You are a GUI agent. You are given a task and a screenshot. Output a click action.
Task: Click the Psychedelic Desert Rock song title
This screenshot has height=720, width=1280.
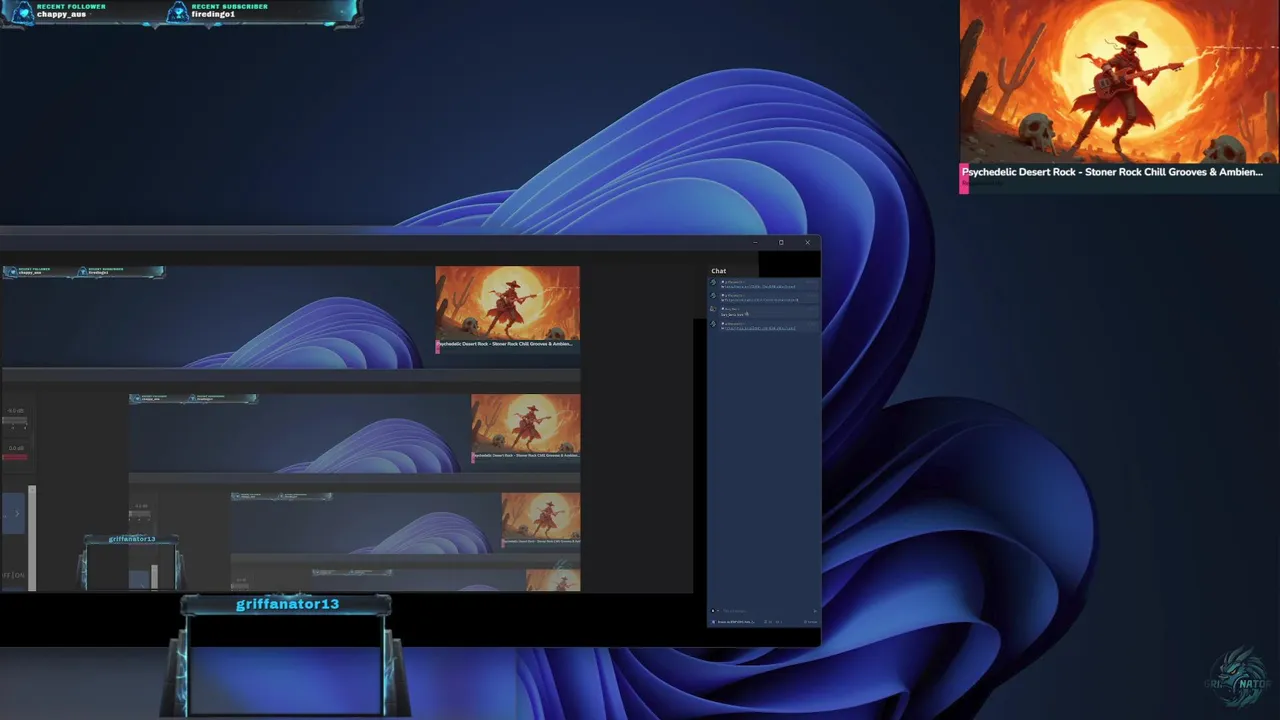(x=1112, y=172)
